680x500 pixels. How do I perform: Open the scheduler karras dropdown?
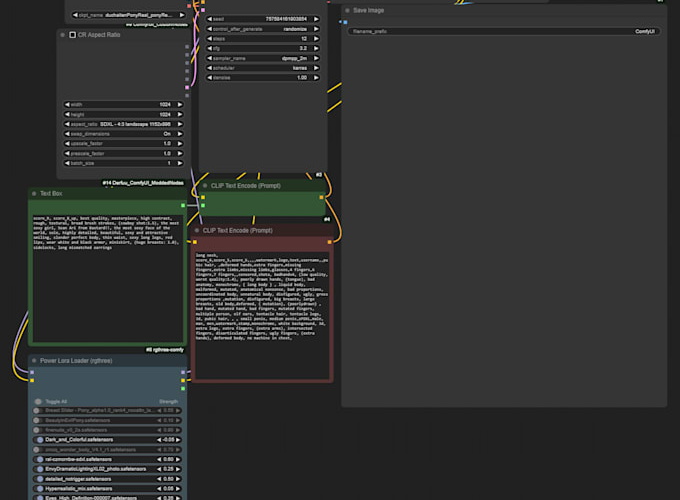264,67
